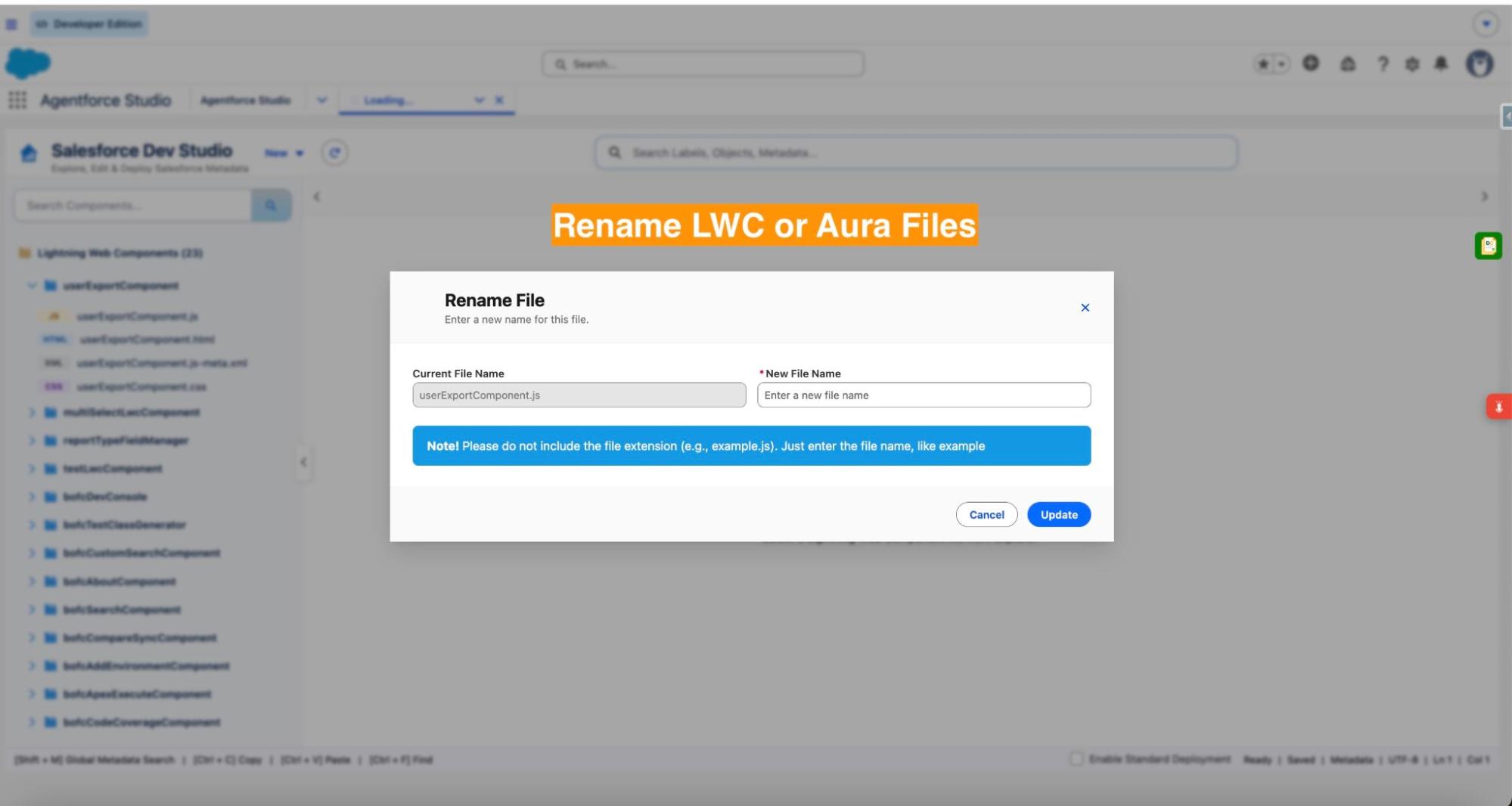Image resolution: width=1512 pixels, height=806 pixels.
Task: Open userExportComponent.js in the tree
Action: (x=137, y=316)
